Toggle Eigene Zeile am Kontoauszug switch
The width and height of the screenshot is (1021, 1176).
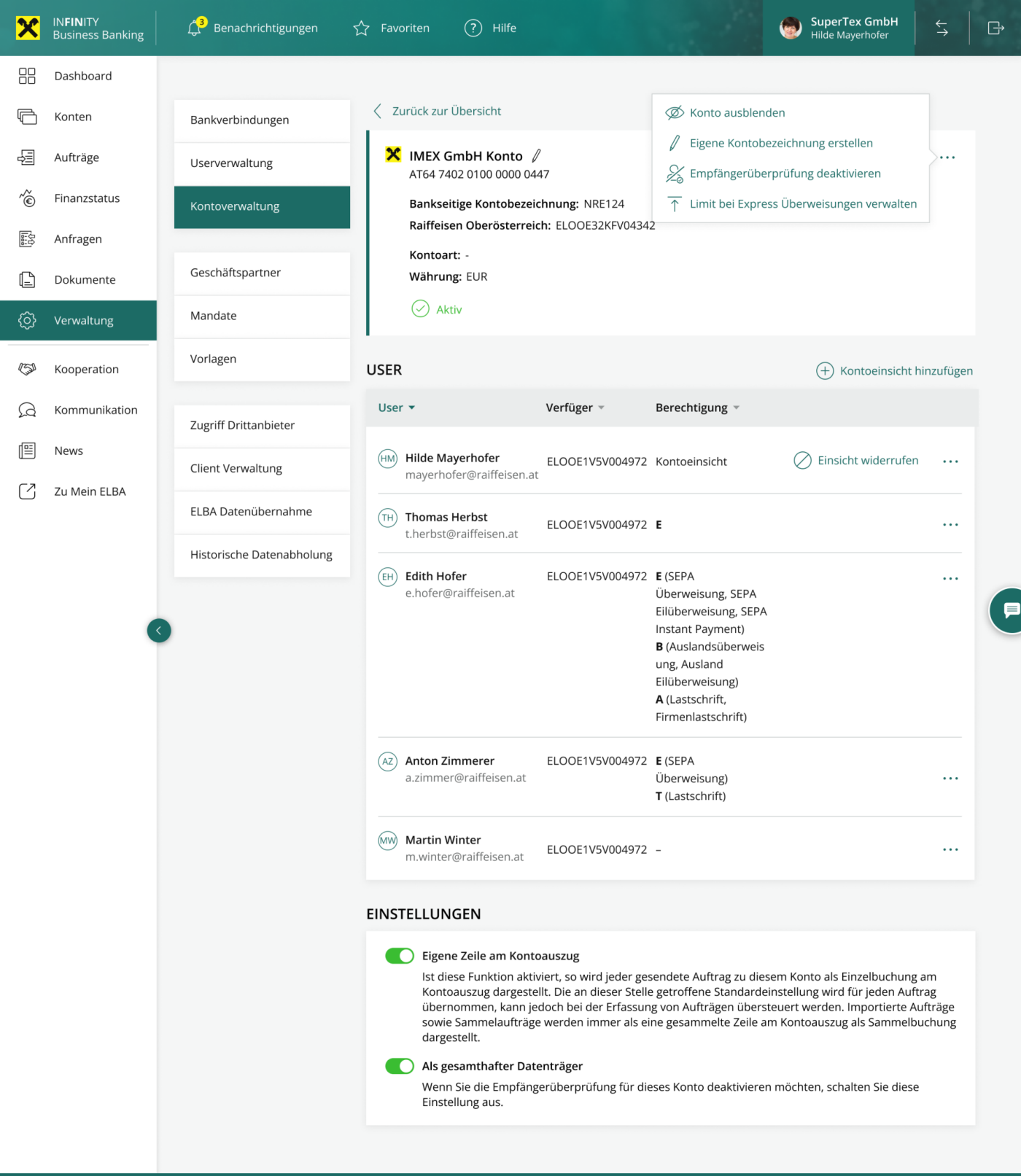click(400, 956)
